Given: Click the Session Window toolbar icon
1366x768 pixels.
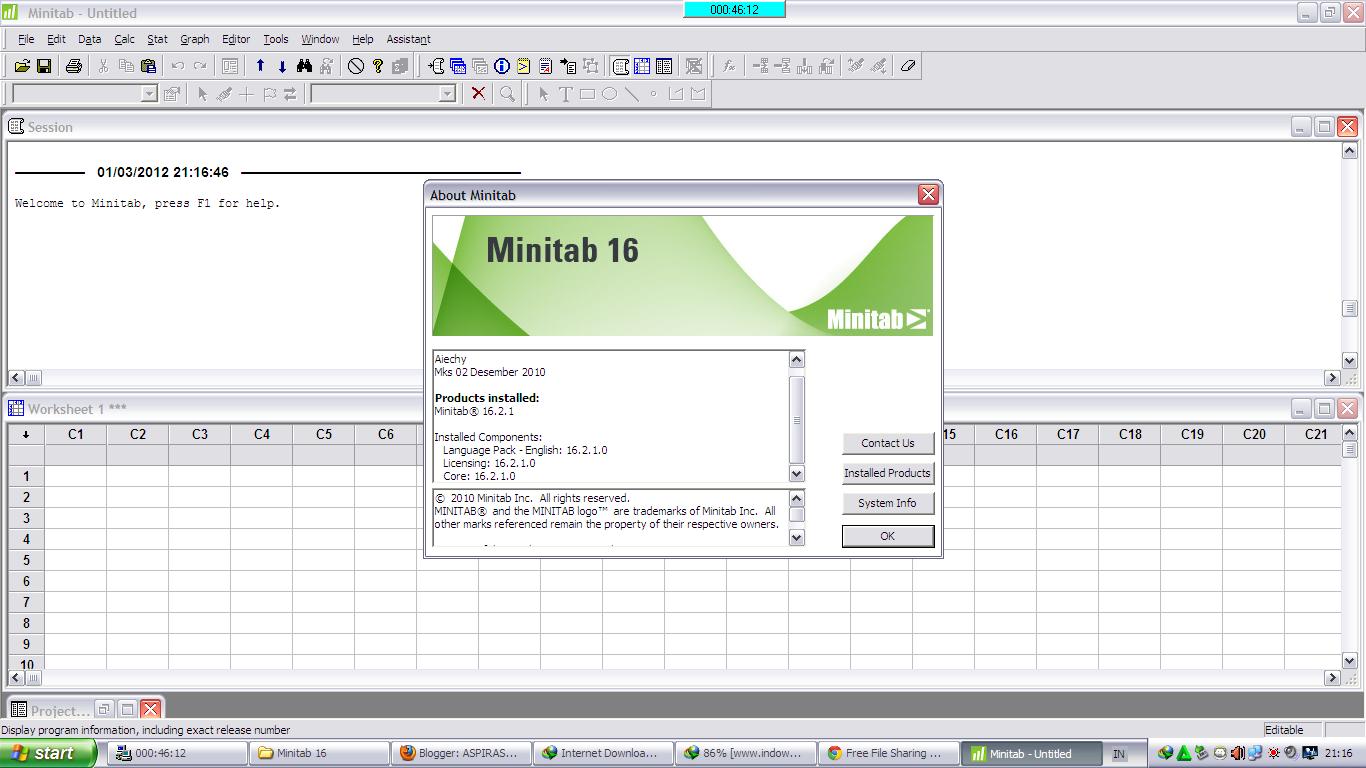Looking at the screenshot, I should click(x=620, y=66).
